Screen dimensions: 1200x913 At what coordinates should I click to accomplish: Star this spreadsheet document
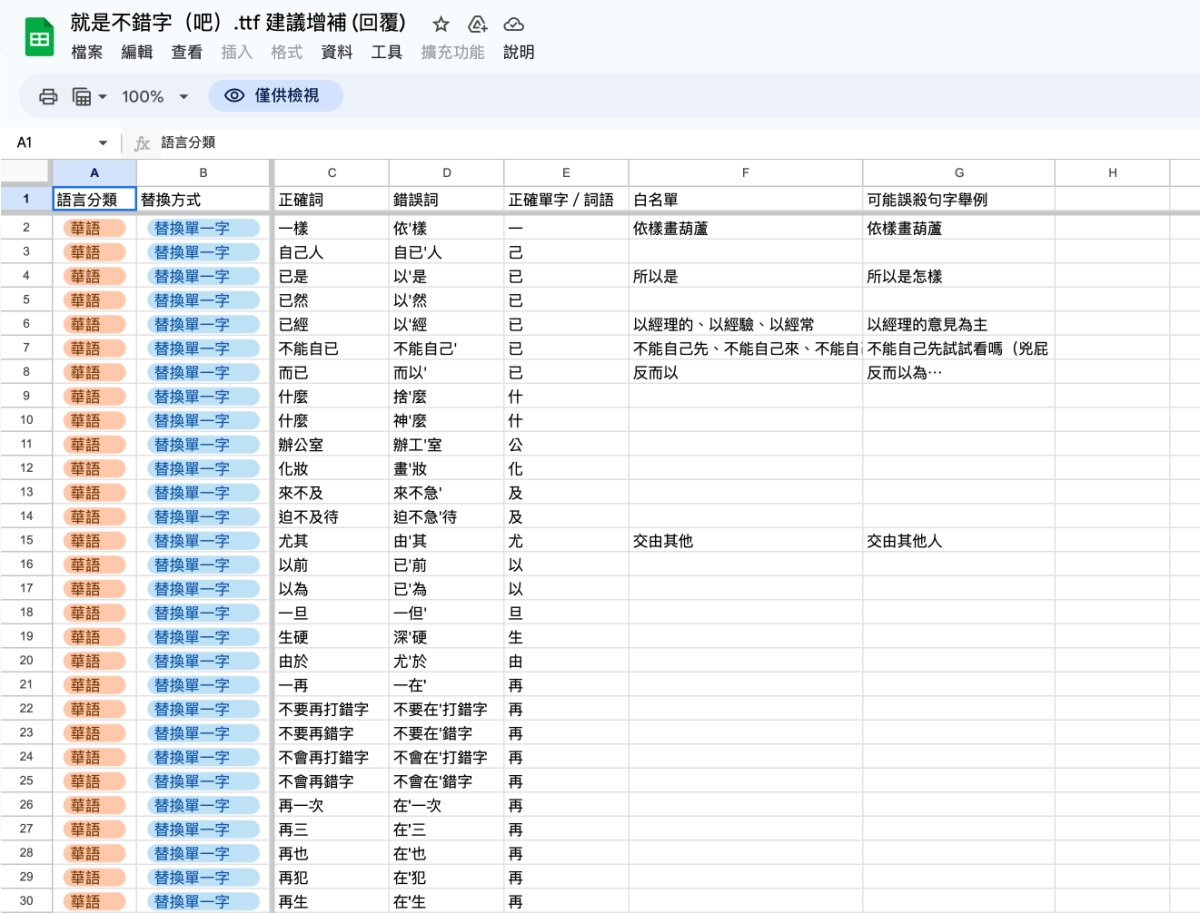[x=441, y=25]
